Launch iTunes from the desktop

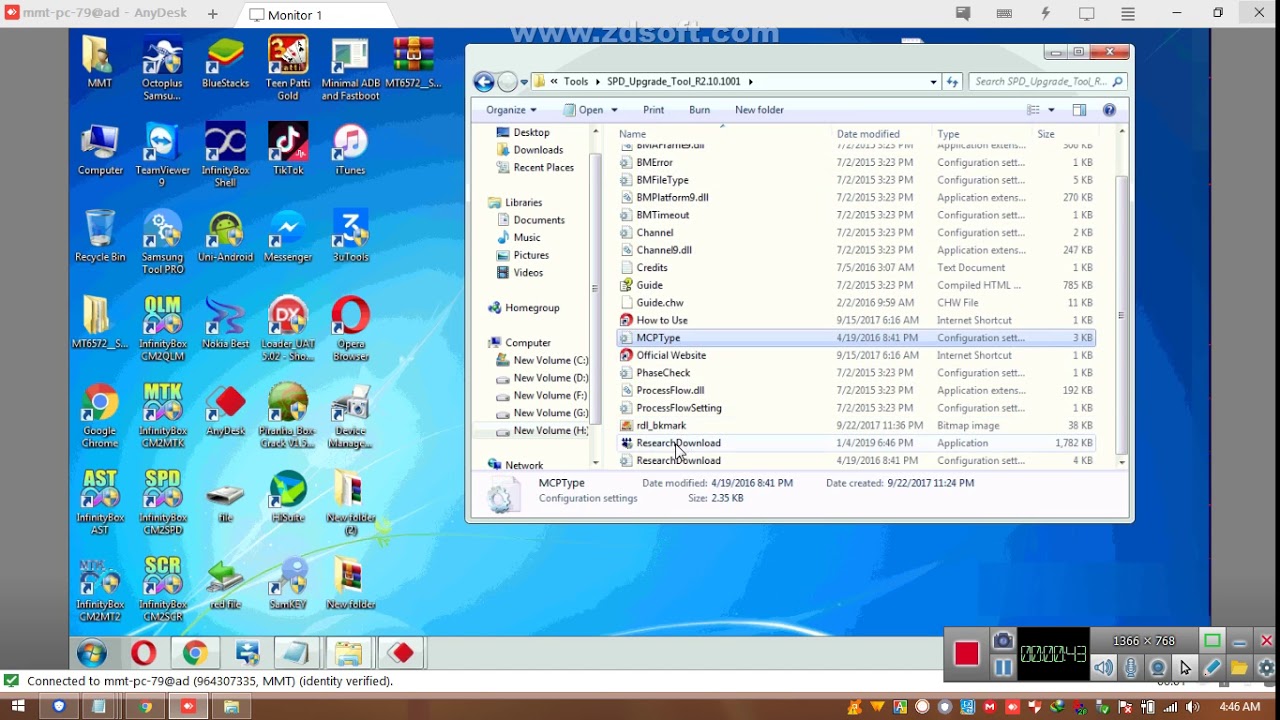pyautogui.click(x=350, y=149)
